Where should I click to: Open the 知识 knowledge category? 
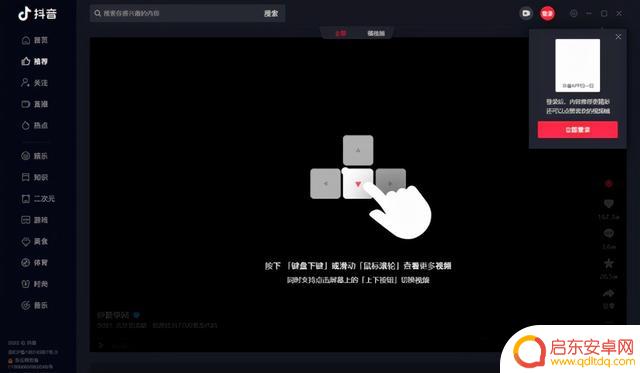pos(35,177)
